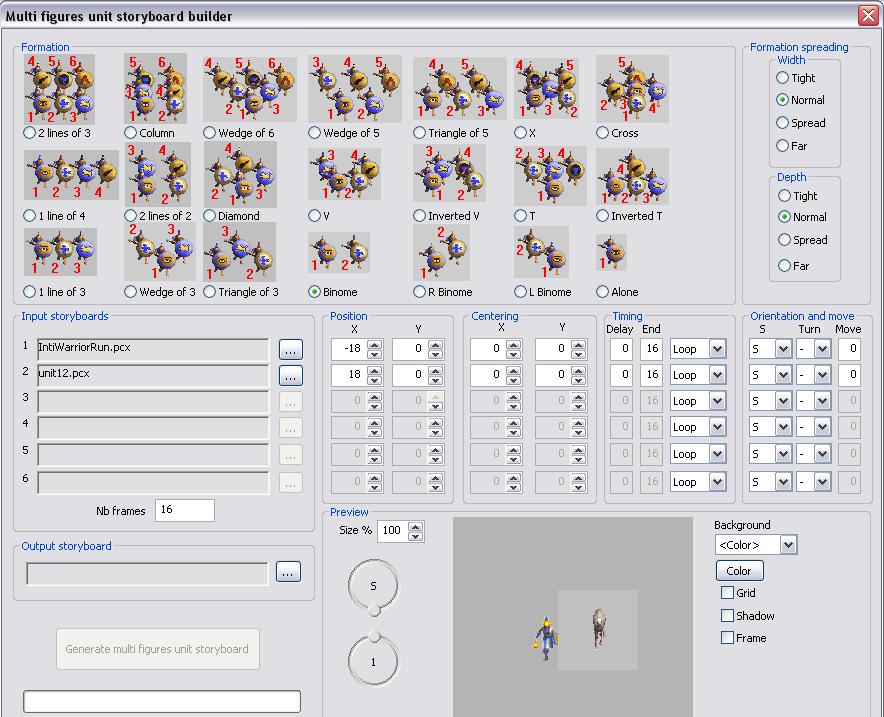
Task: Open the Loop timing dropdown for storyboard 6
Action: click(x=697, y=483)
